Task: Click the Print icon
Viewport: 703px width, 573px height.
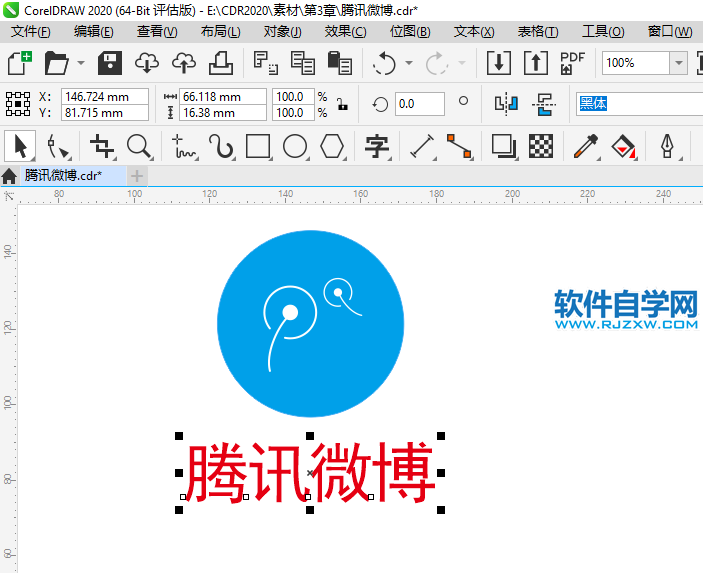Action: [221, 63]
